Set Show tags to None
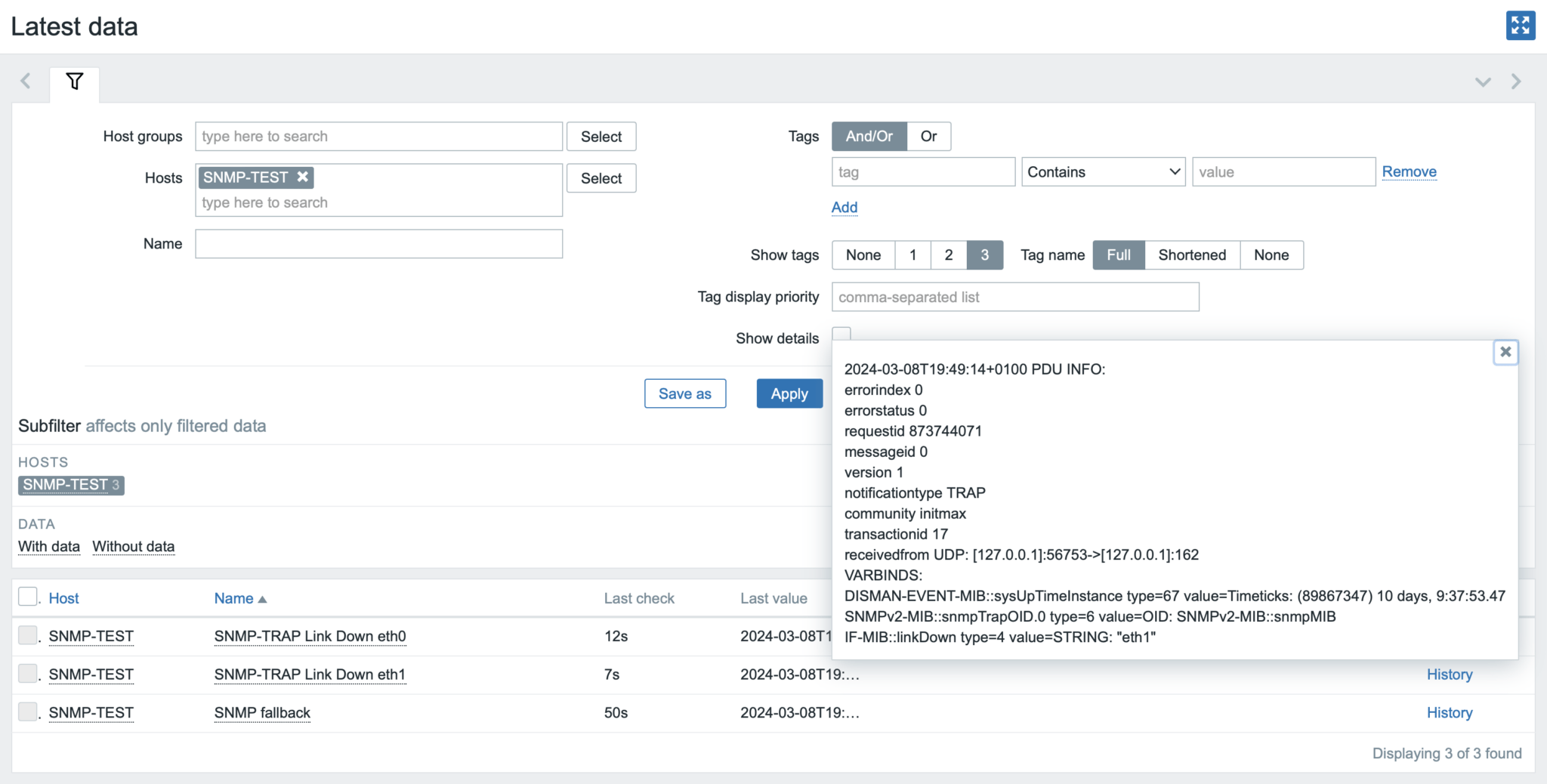This screenshot has width=1547, height=784. [x=862, y=255]
